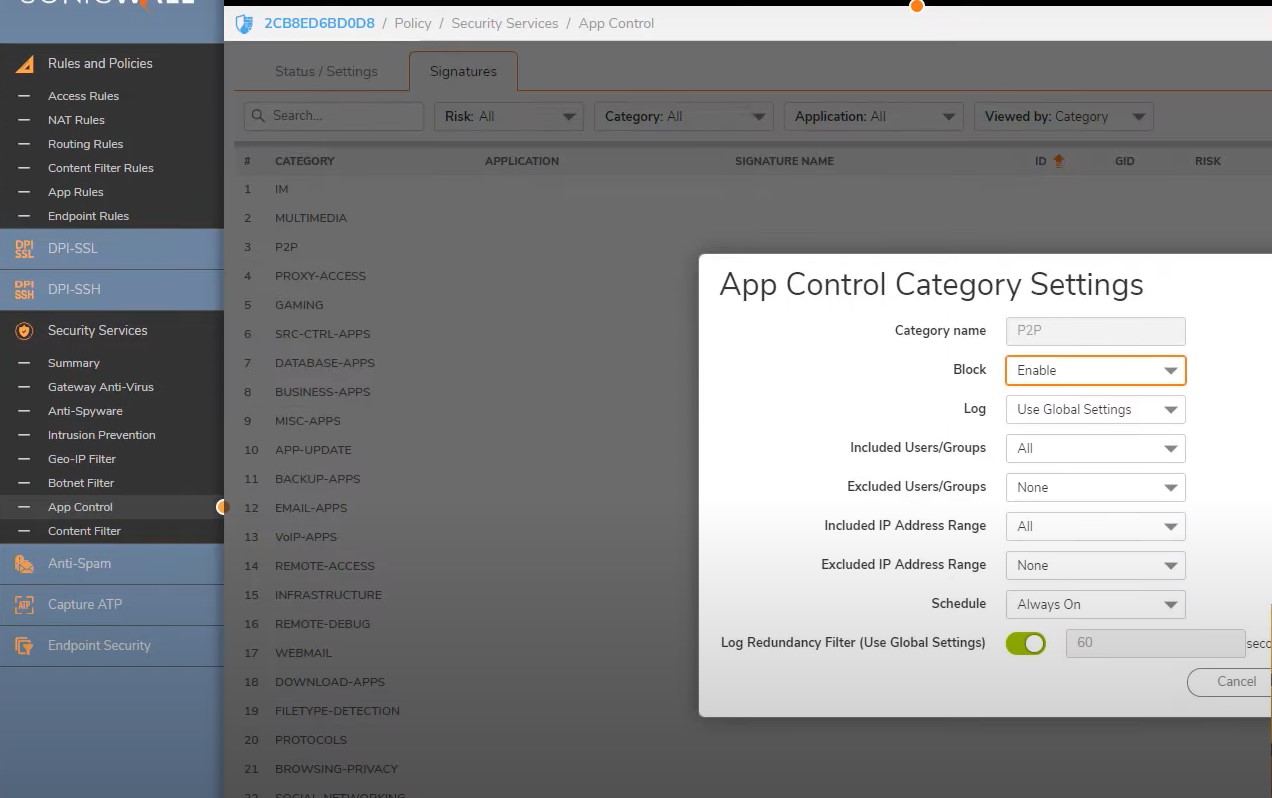Click the Anti-Spam sidebar icon
This screenshot has height=798, width=1272.
tap(24, 564)
